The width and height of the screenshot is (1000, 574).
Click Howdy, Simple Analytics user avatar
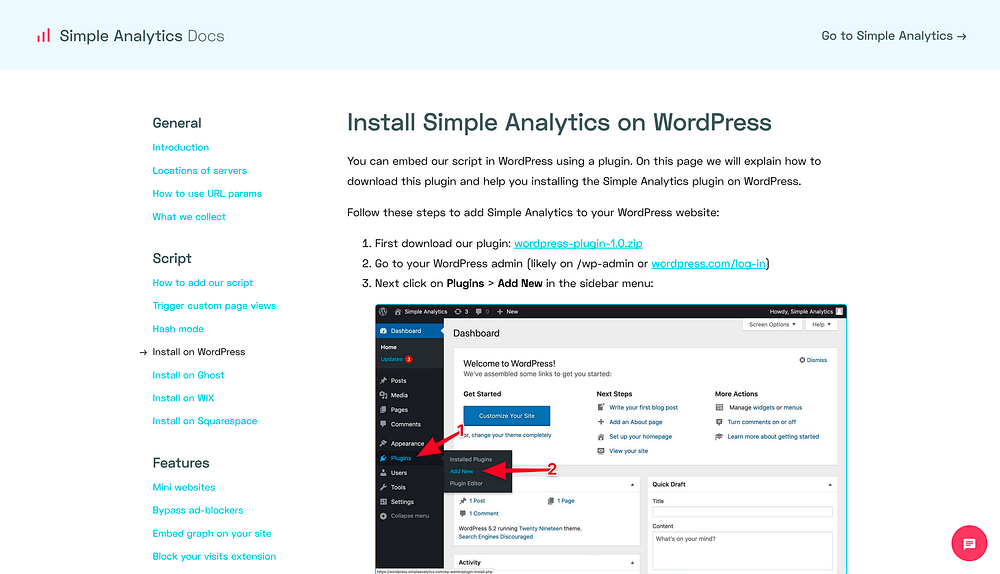click(839, 311)
